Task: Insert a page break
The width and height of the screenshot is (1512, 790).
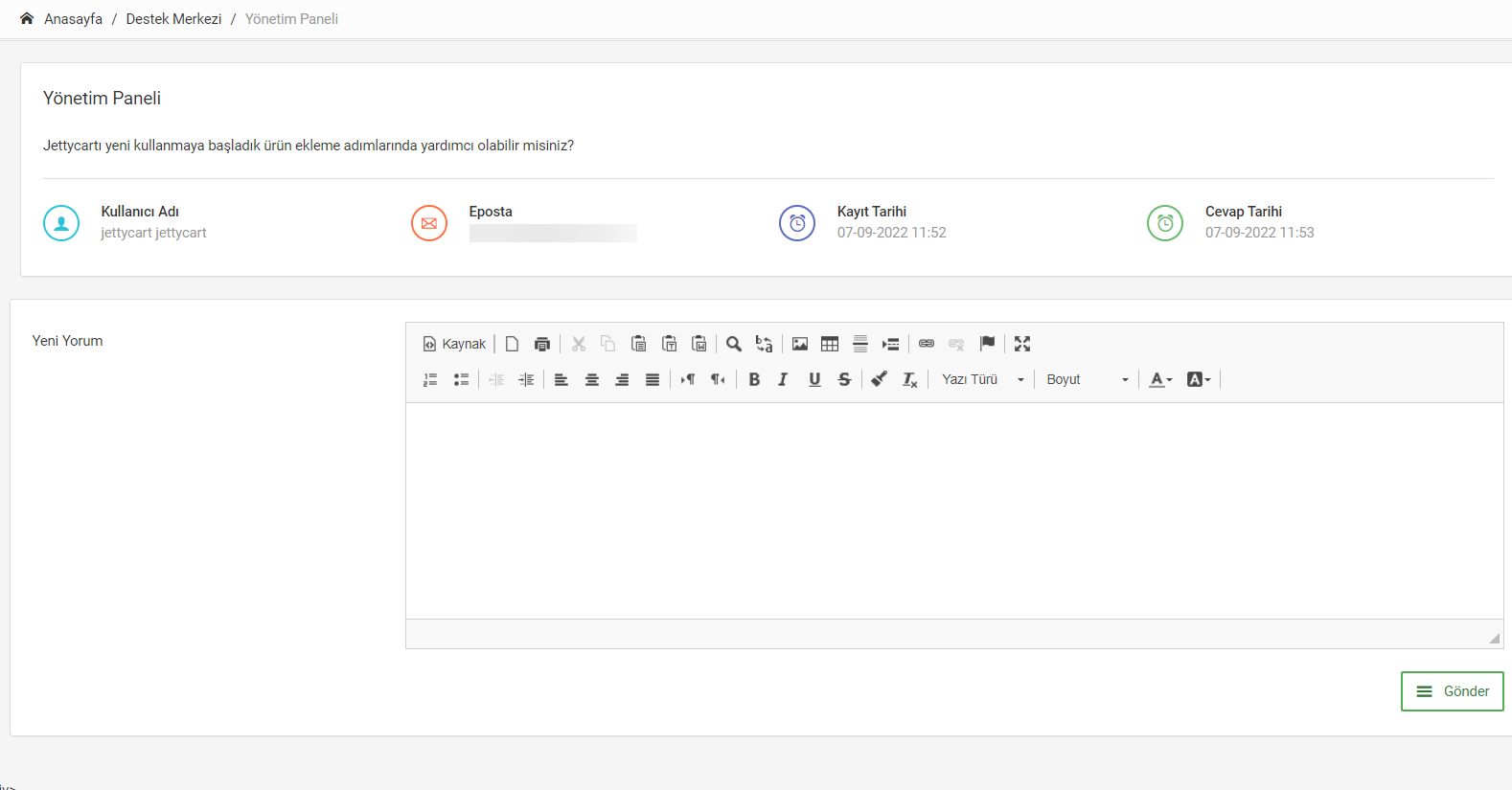Action: tap(891, 344)
